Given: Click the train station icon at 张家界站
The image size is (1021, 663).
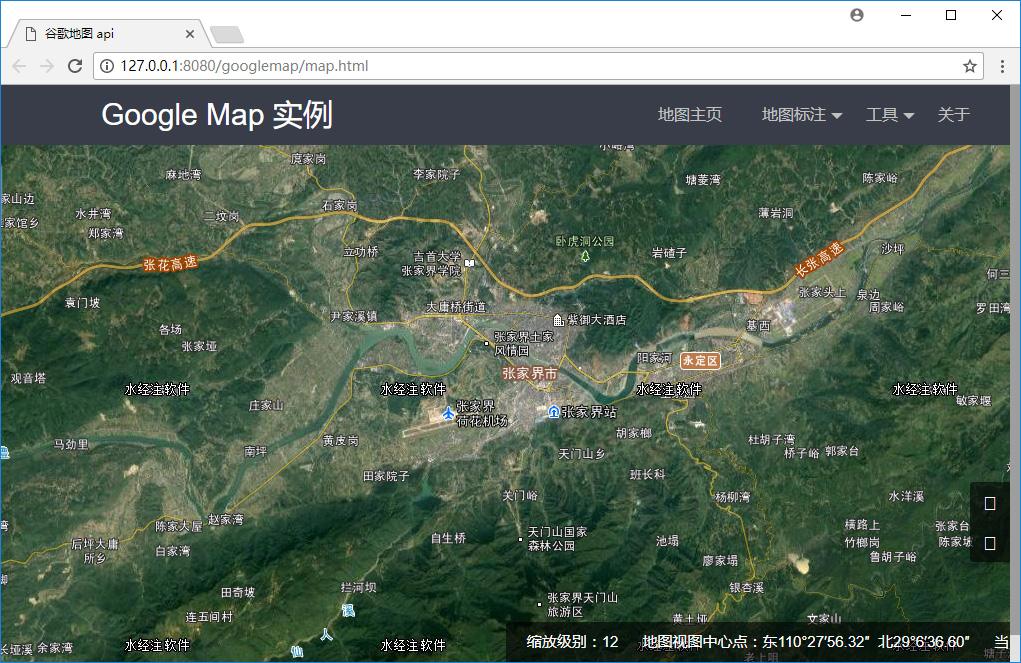Looking at the screenshot, I should click(x=553, y=412).
